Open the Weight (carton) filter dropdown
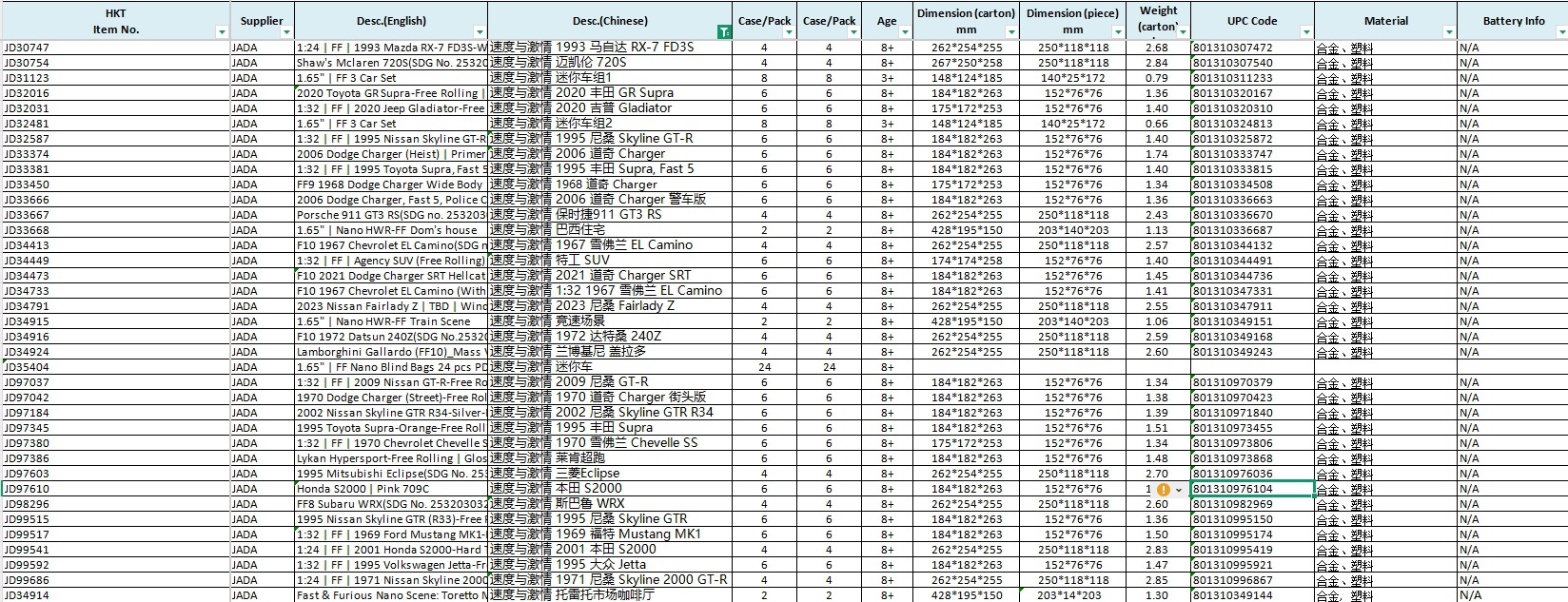Image resolution: width=1568 pixels, height=602 pixels. pos(1183,32)
